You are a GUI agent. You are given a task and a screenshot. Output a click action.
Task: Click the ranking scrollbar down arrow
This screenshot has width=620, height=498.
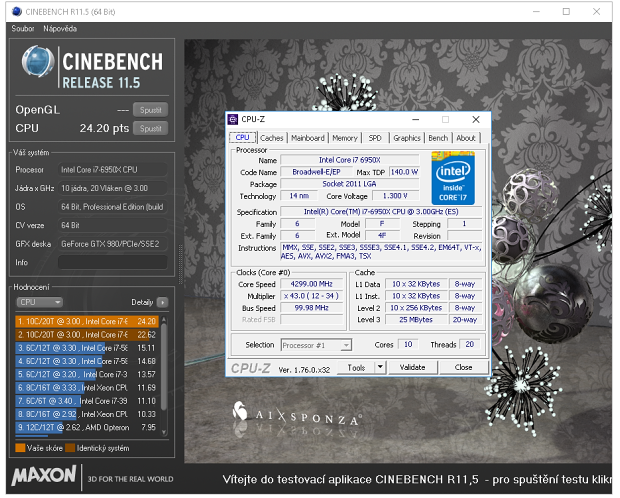pos(164,433)
